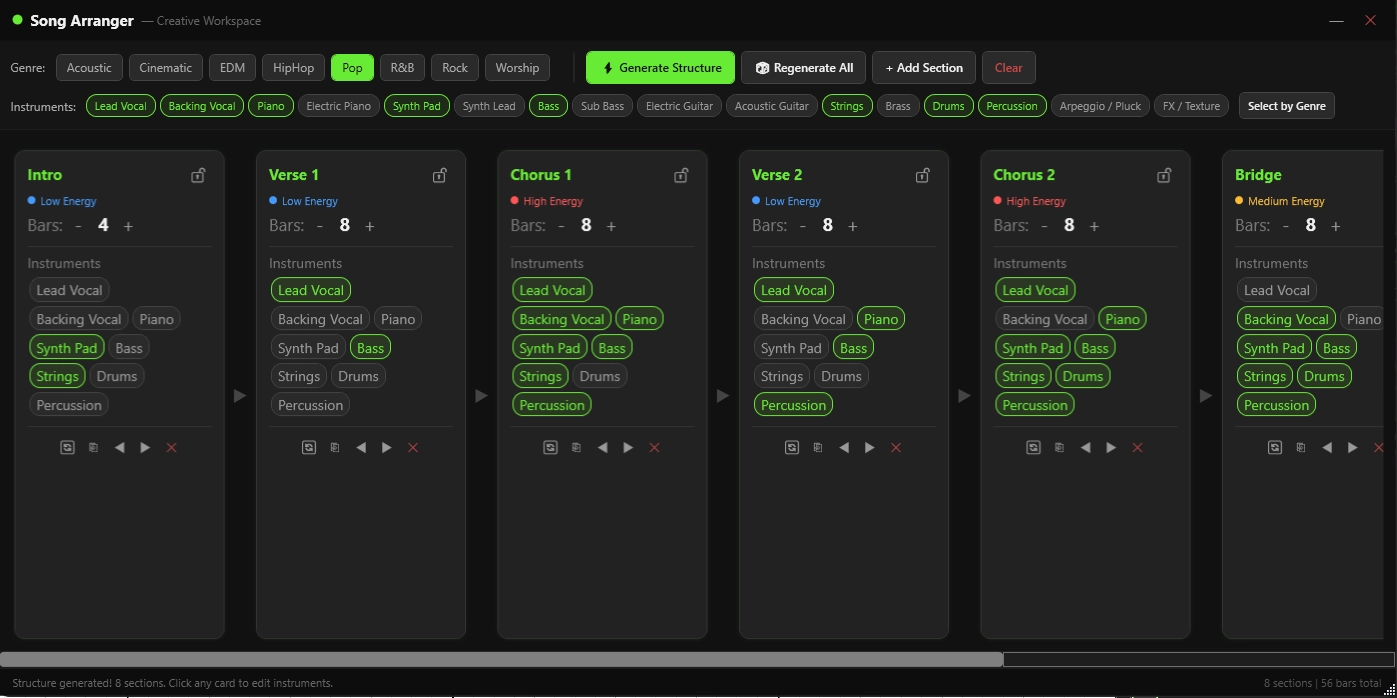Select the Acoustic genre
The width and height of the screenshot is (1397, 698).
tap(89, 68)
